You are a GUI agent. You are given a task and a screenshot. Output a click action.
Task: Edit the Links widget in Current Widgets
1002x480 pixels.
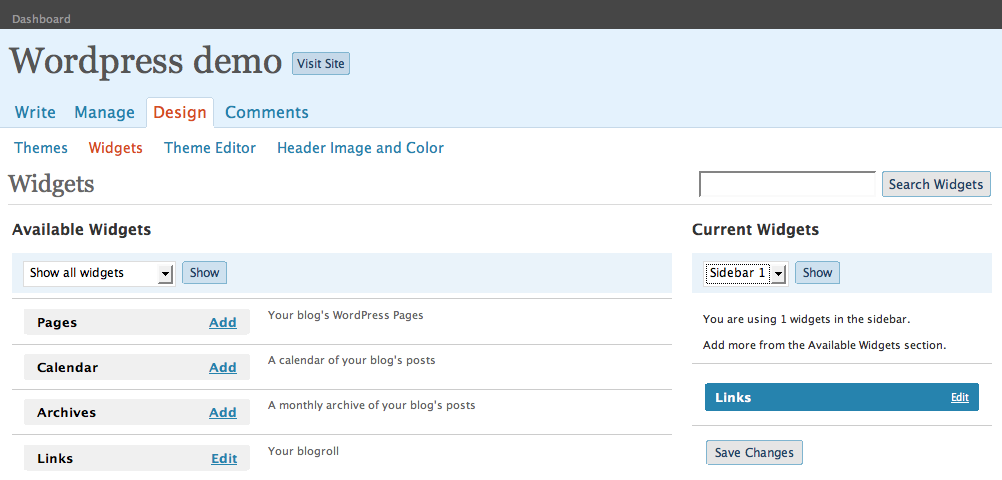960,398
